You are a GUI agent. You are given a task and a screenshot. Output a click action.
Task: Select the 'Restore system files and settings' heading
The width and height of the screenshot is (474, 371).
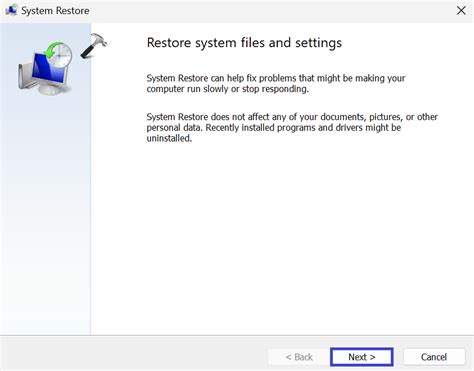tap(244, 43)
